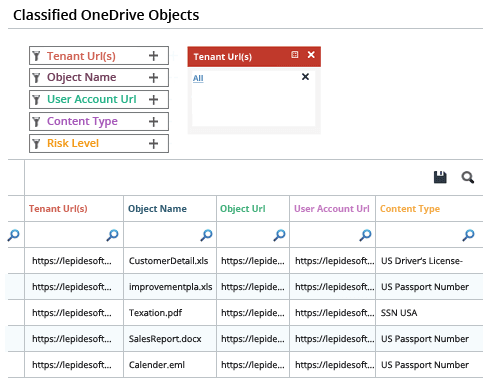The width and height of the screenshot is (500, 390).
Task: Add a Content Type filter with plus icon
Action: (153, 122)
